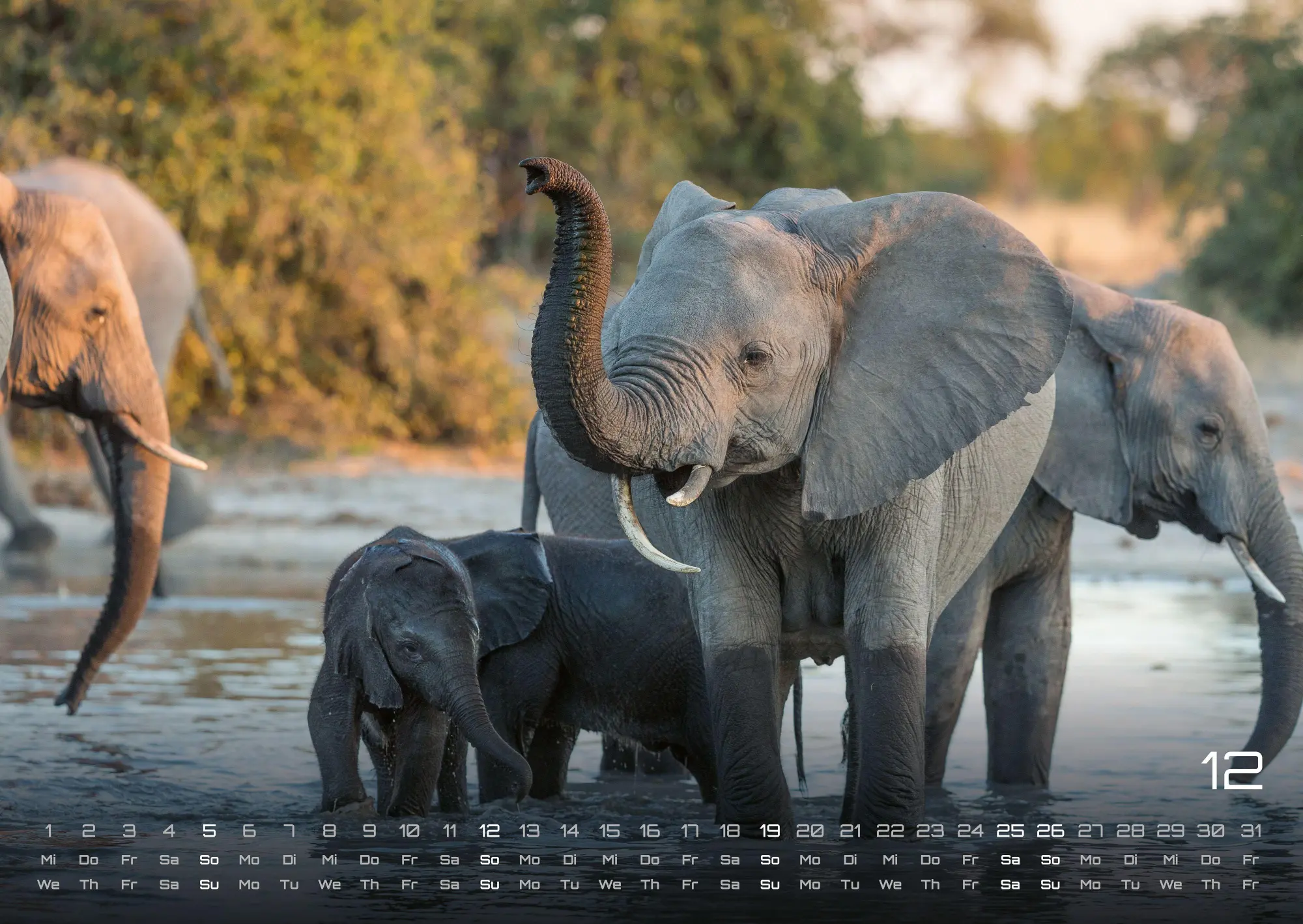Select day 27 in the date row

click(x=1091, y=831)
